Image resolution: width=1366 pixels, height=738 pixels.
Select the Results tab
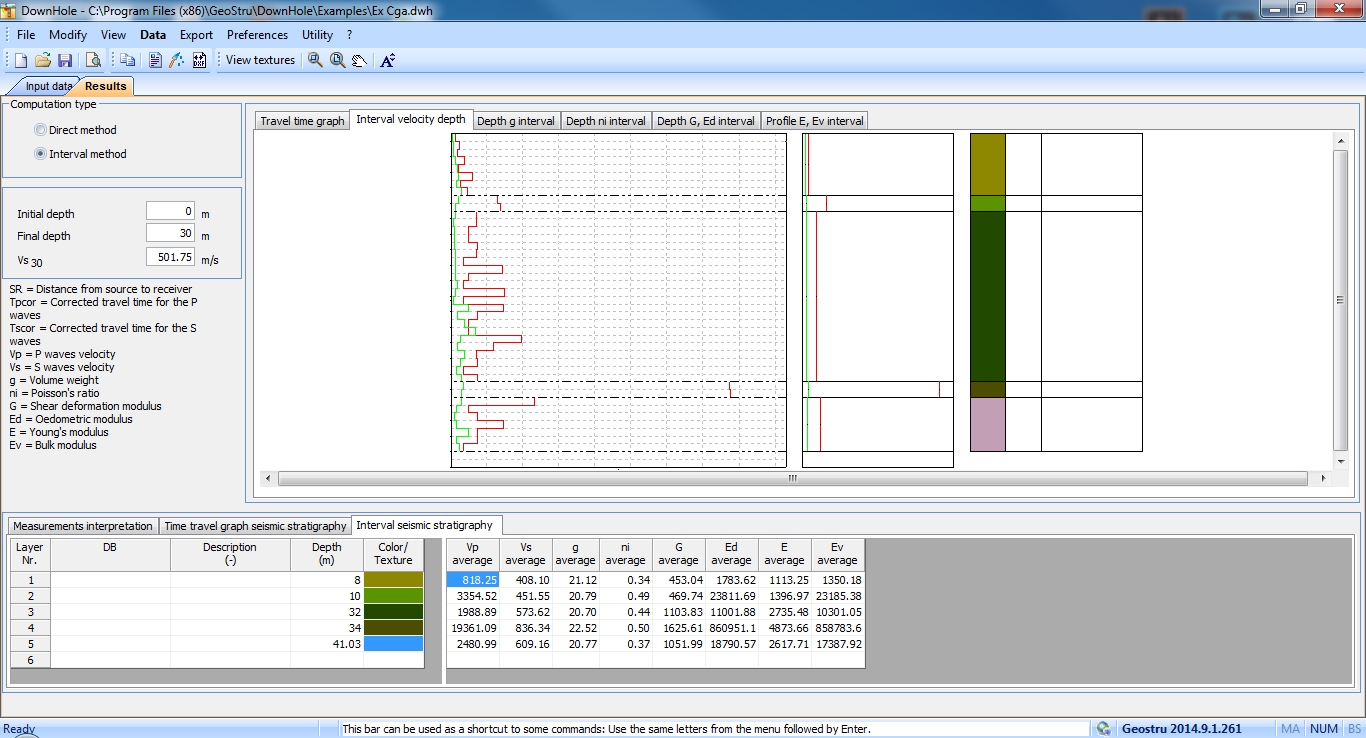105,86
